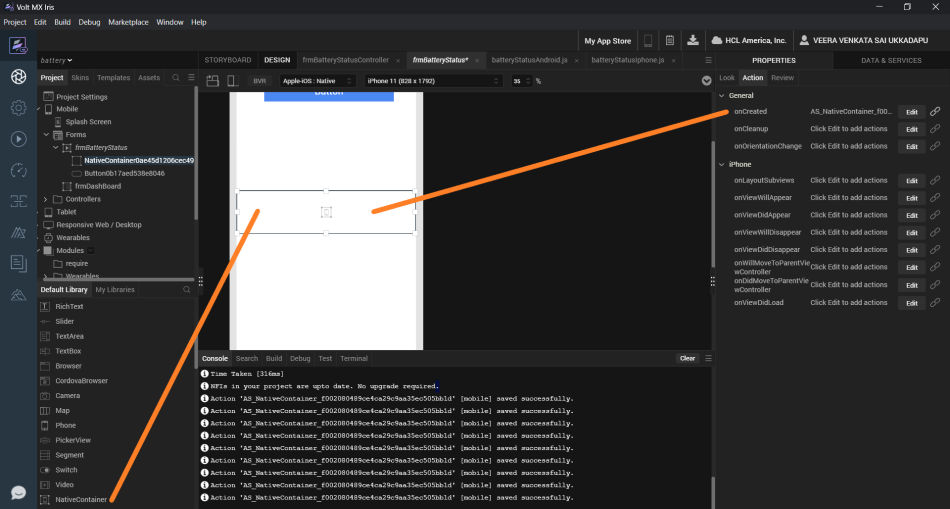Open the iPhone 11 device dropdown
Screen dimensions: 950x509
pyautogui.click(x=433, y=81)
